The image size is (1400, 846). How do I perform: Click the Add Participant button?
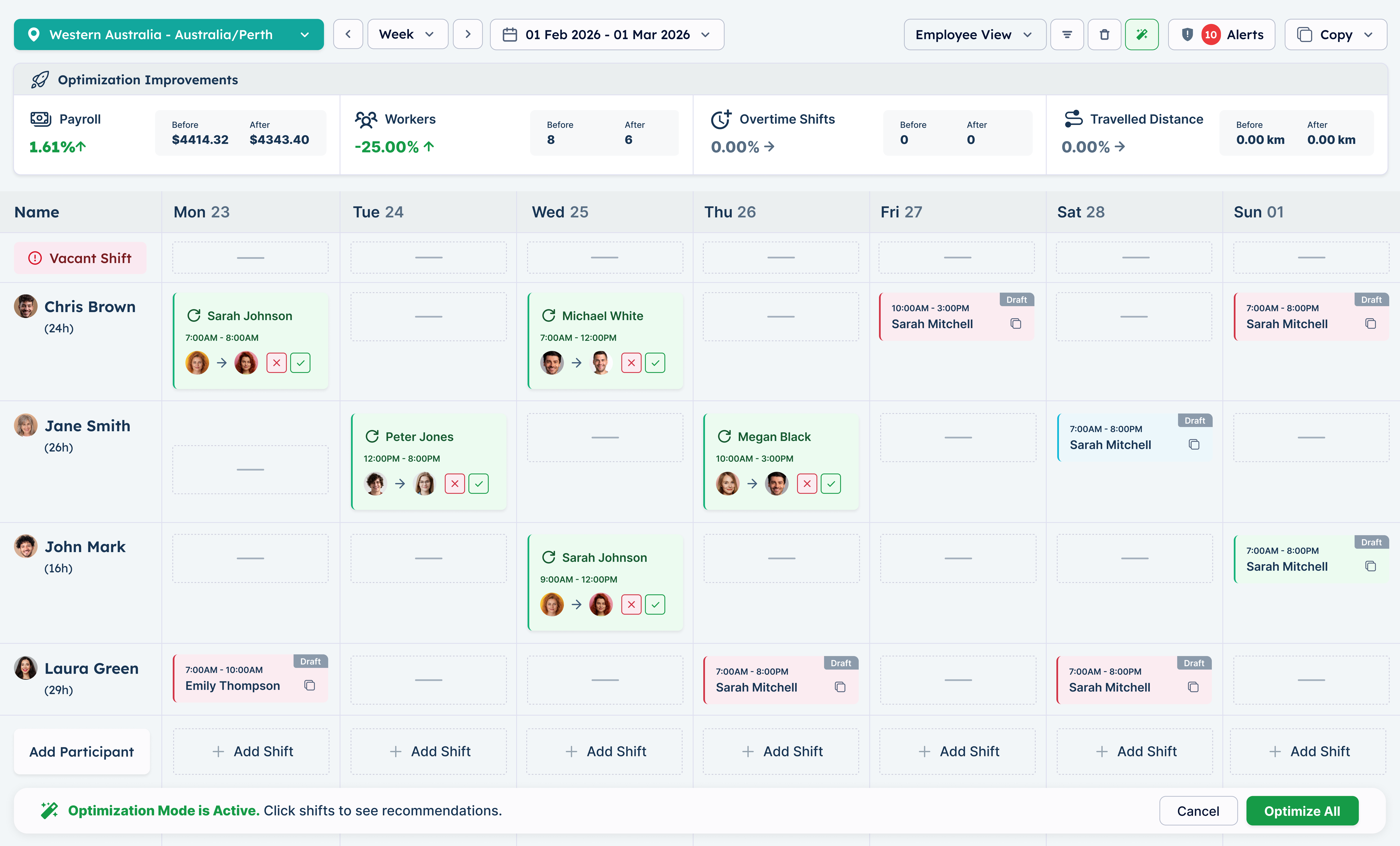tap(81, 751)
